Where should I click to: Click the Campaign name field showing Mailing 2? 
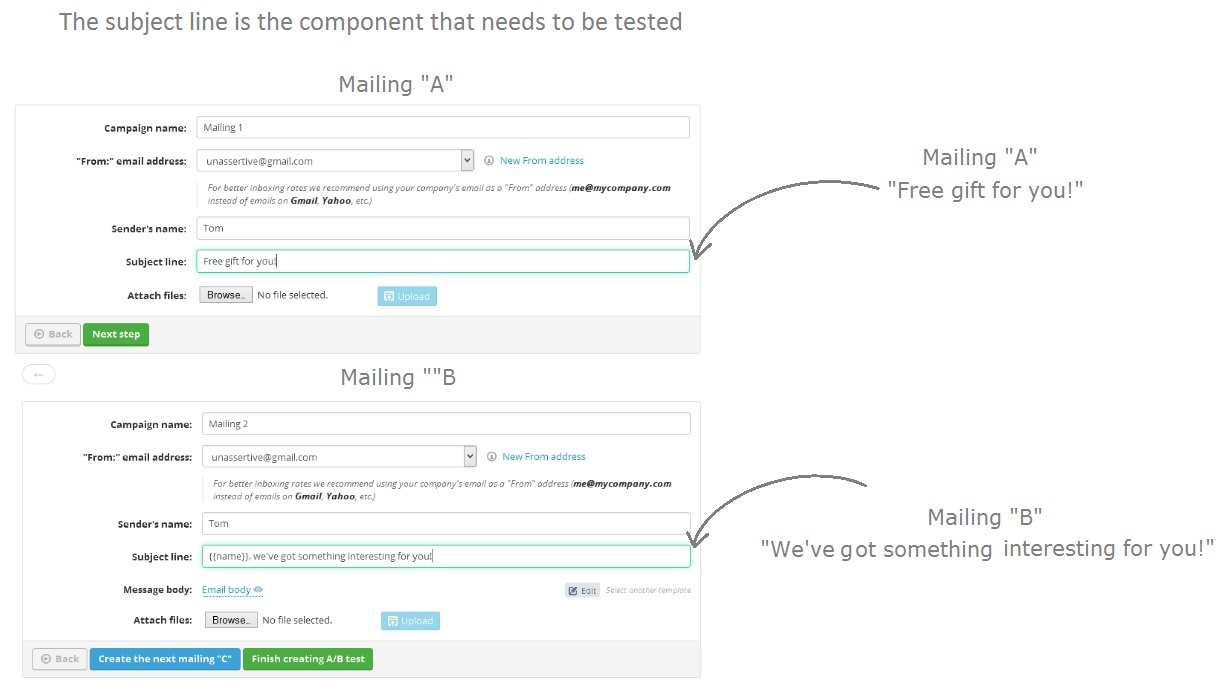coord(445,424)
